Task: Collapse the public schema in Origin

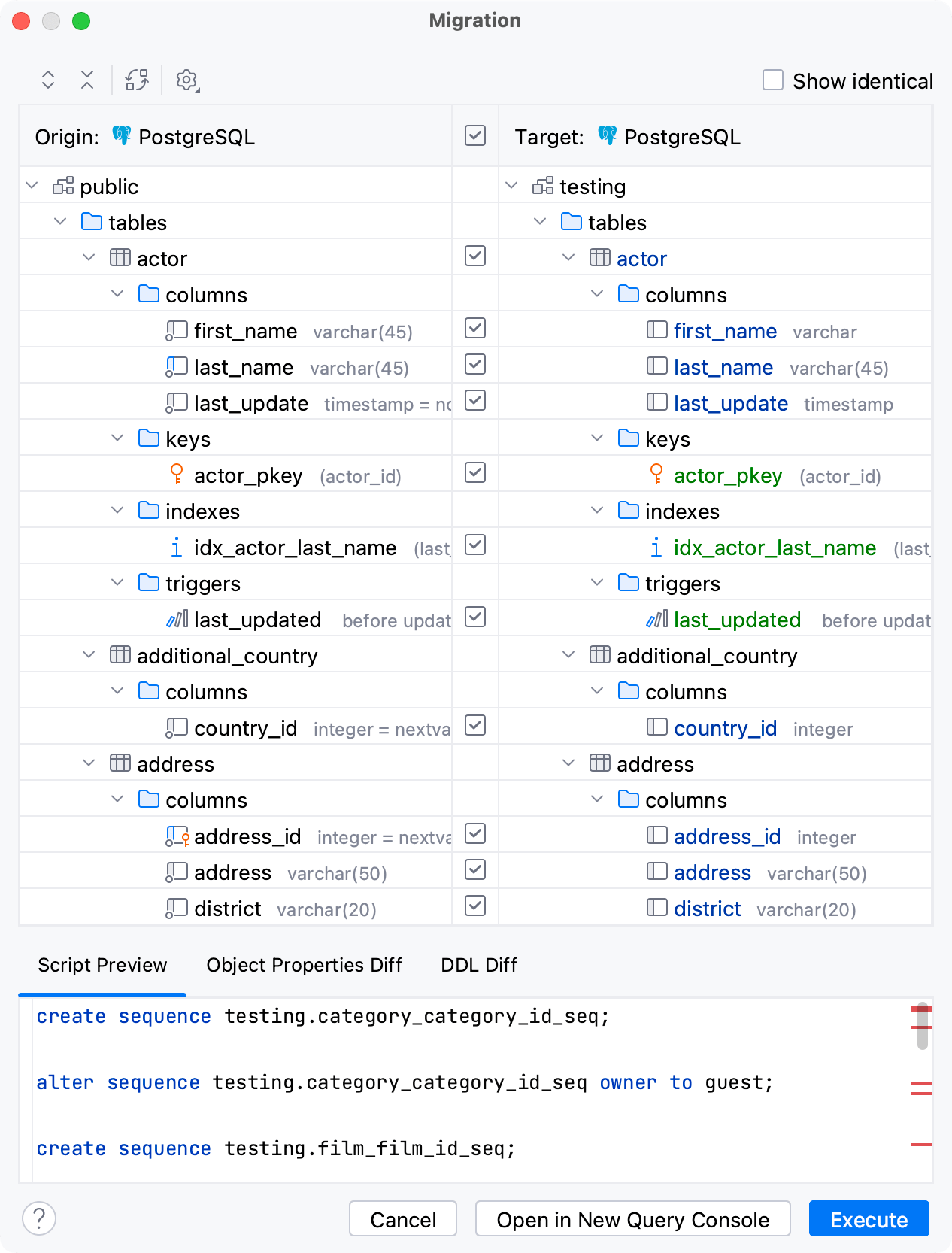Action: click(x=32, y=186)
